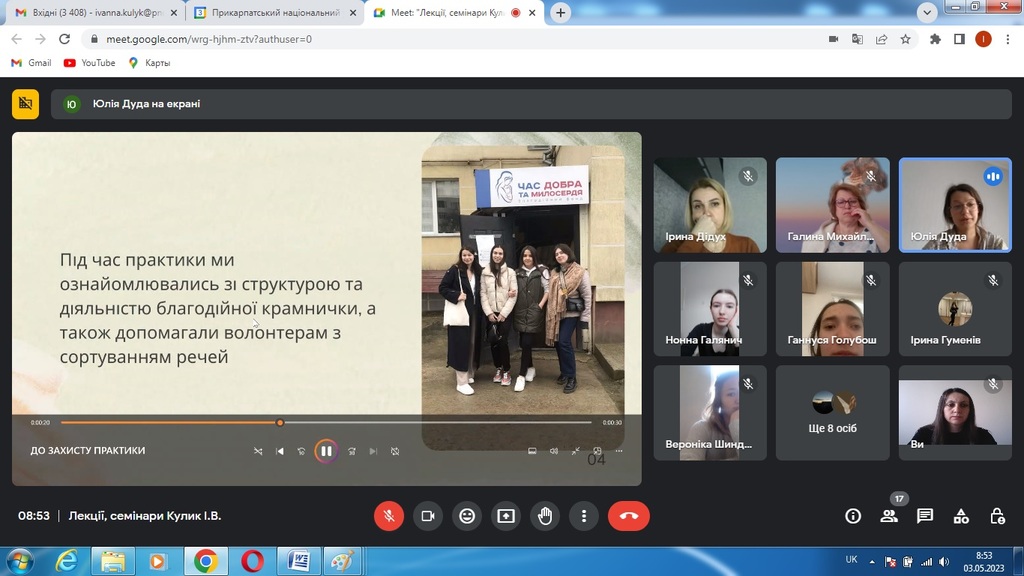
Task: Switch to the Gmail inbox tab
Action: coord(90,13)
